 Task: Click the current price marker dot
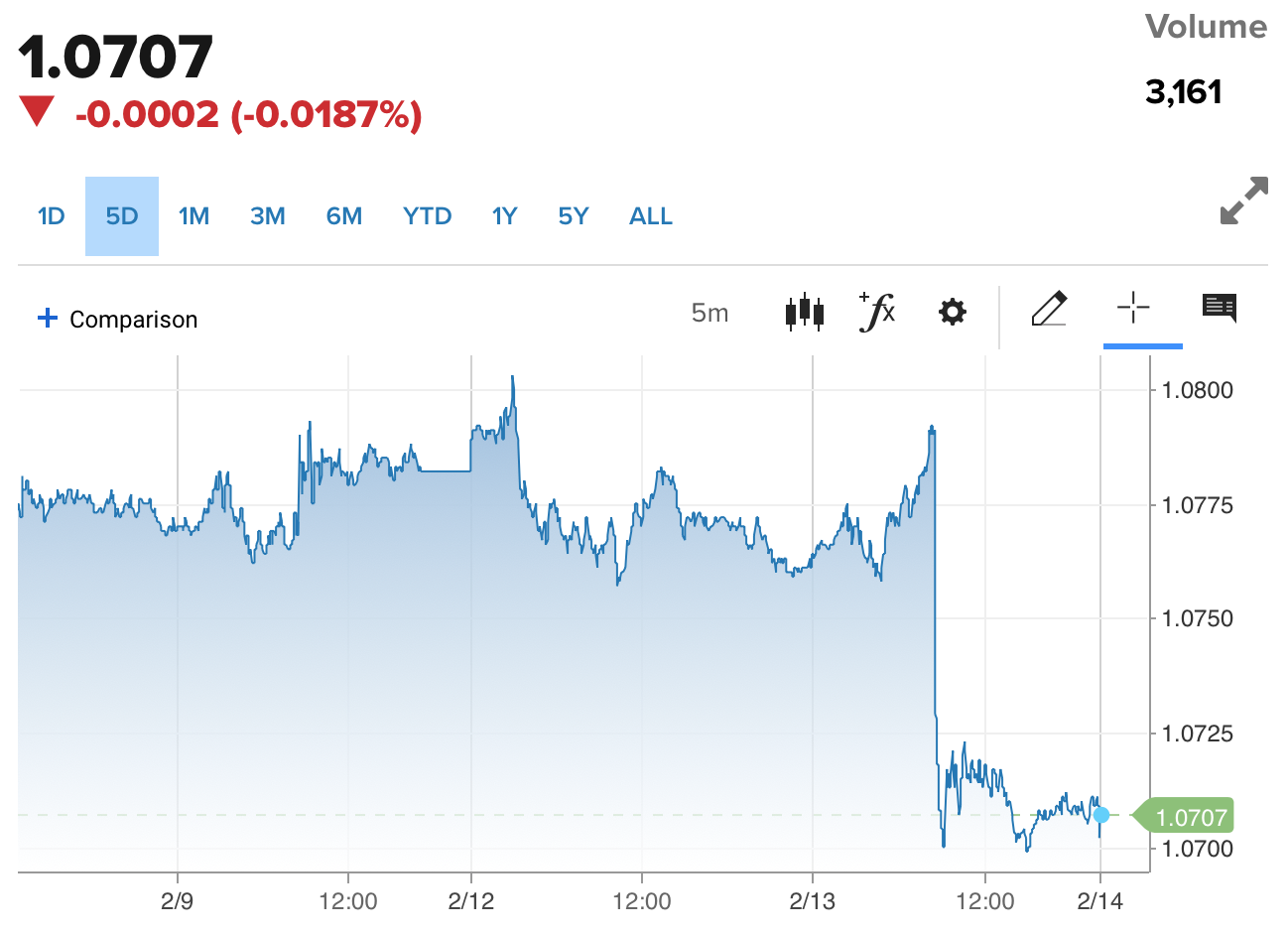(1101, 815)
